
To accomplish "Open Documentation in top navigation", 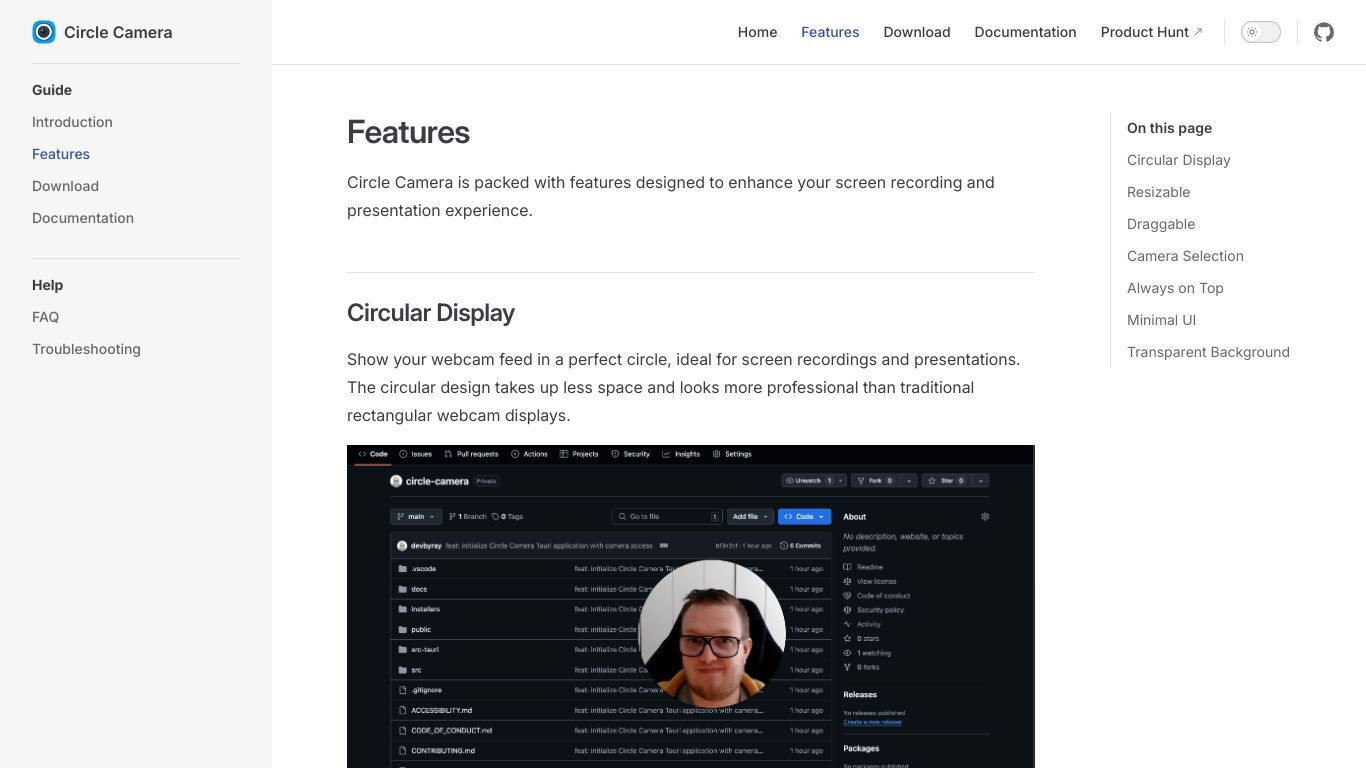I will (x=1025, y=32).
